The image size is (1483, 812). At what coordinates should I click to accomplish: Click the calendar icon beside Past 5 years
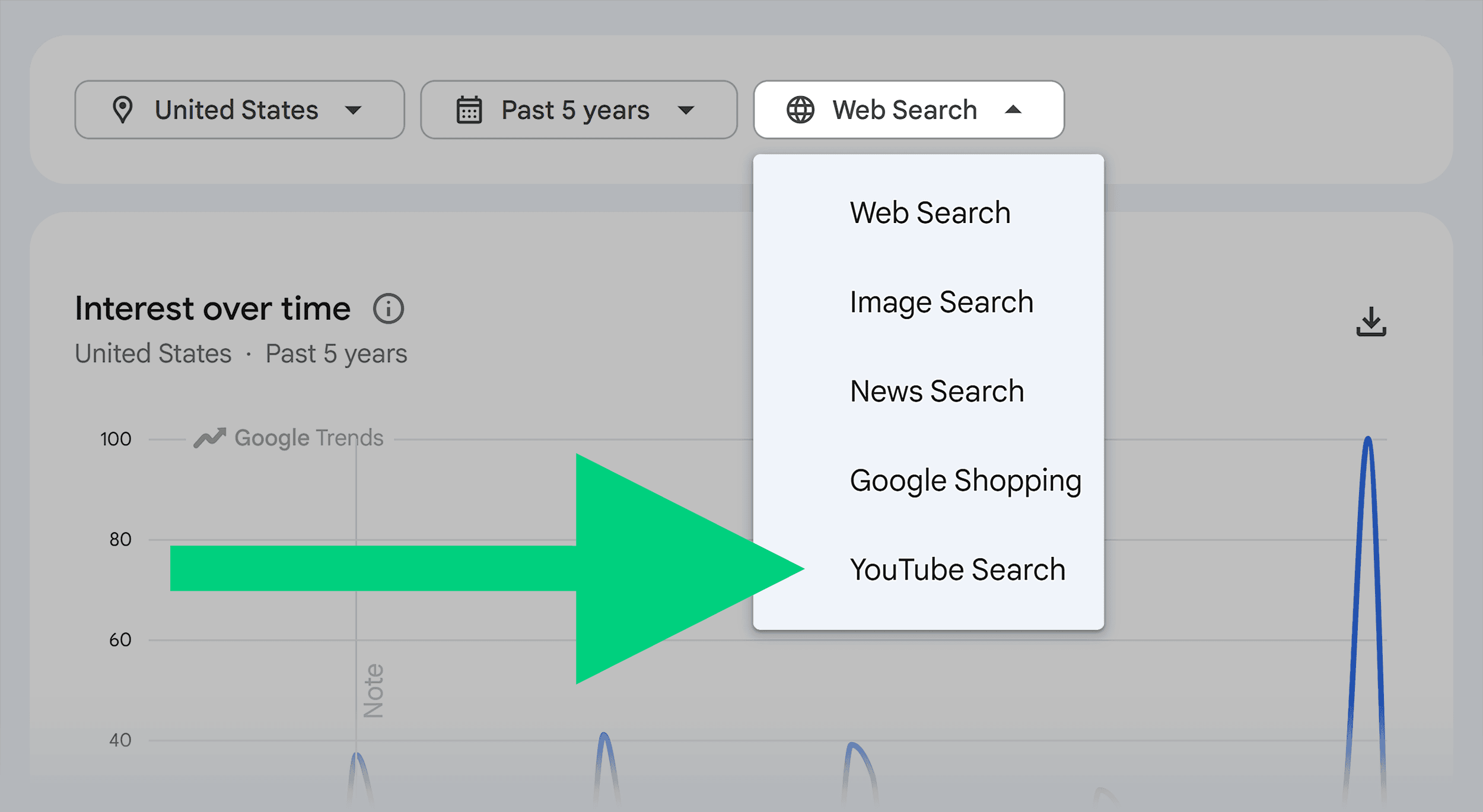469,110
